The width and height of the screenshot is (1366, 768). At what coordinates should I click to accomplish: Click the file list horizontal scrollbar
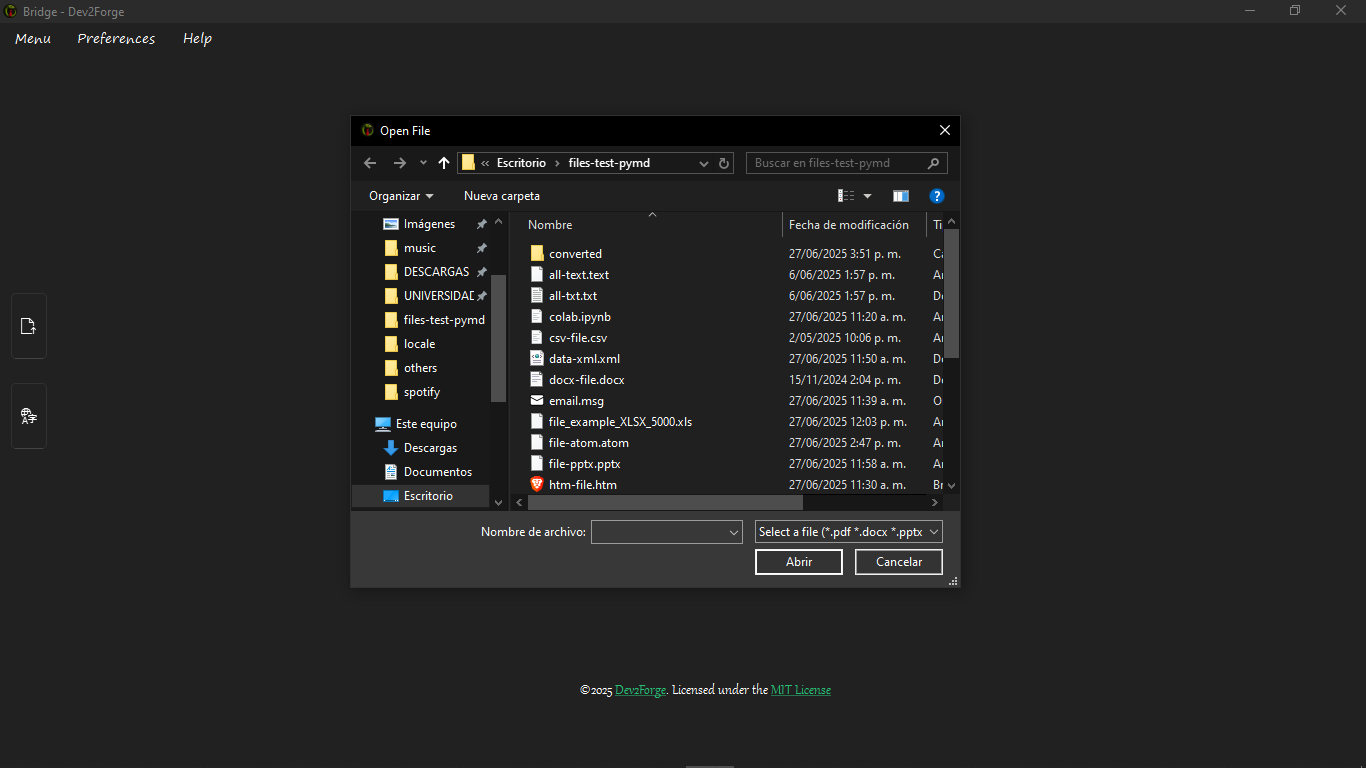coord(665,502)
